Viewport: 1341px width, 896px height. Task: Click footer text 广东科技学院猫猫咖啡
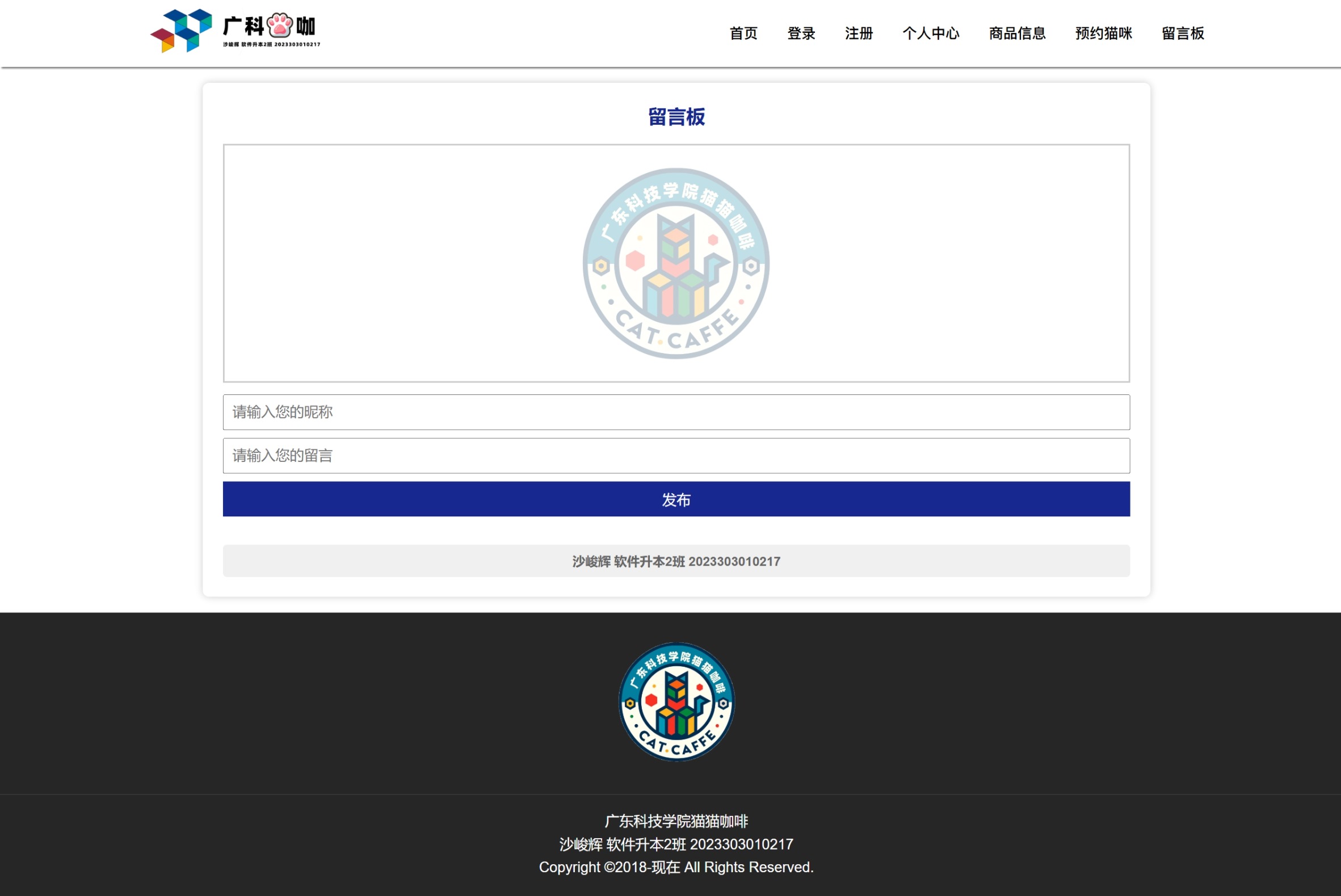tap(676, 821)
